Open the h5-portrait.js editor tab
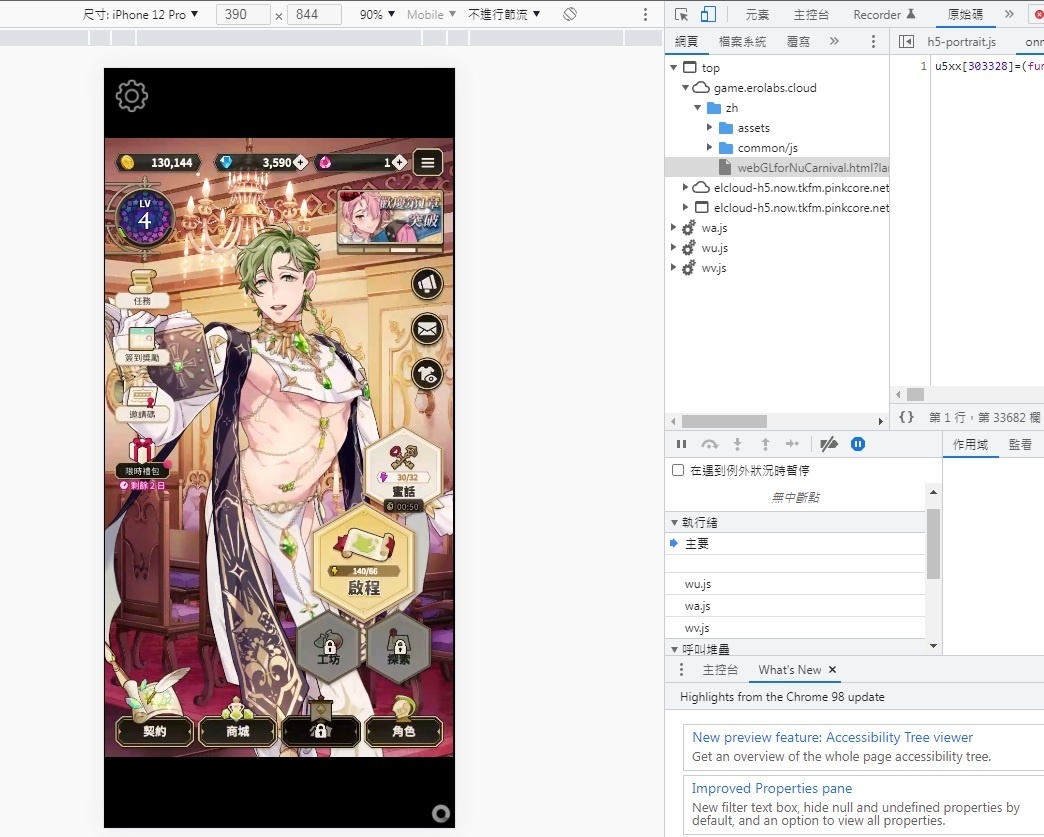Image resolution: width=1044 pixels, height=837 pixels. (x=961, y=42)
